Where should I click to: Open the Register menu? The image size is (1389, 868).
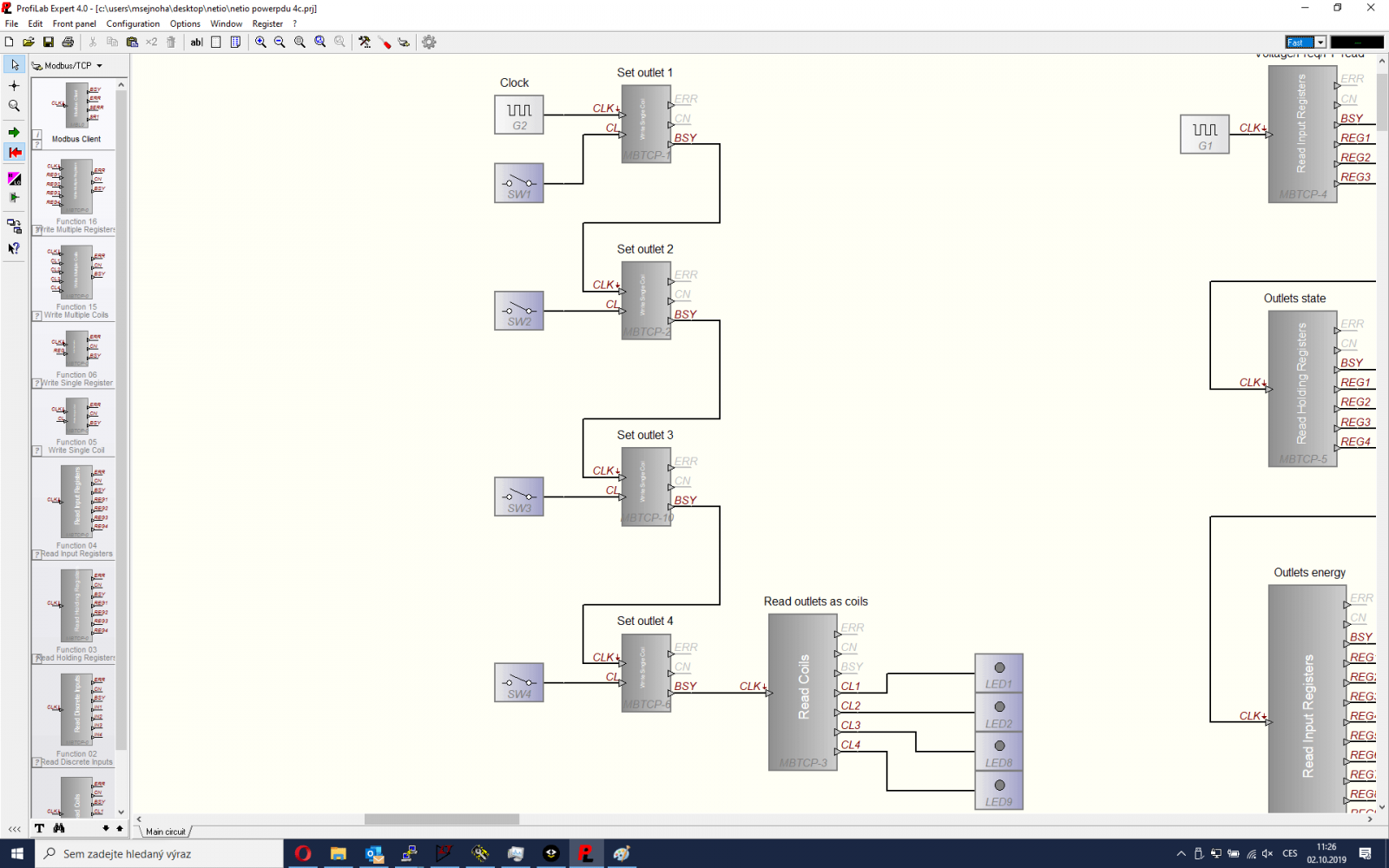point(267,23)
